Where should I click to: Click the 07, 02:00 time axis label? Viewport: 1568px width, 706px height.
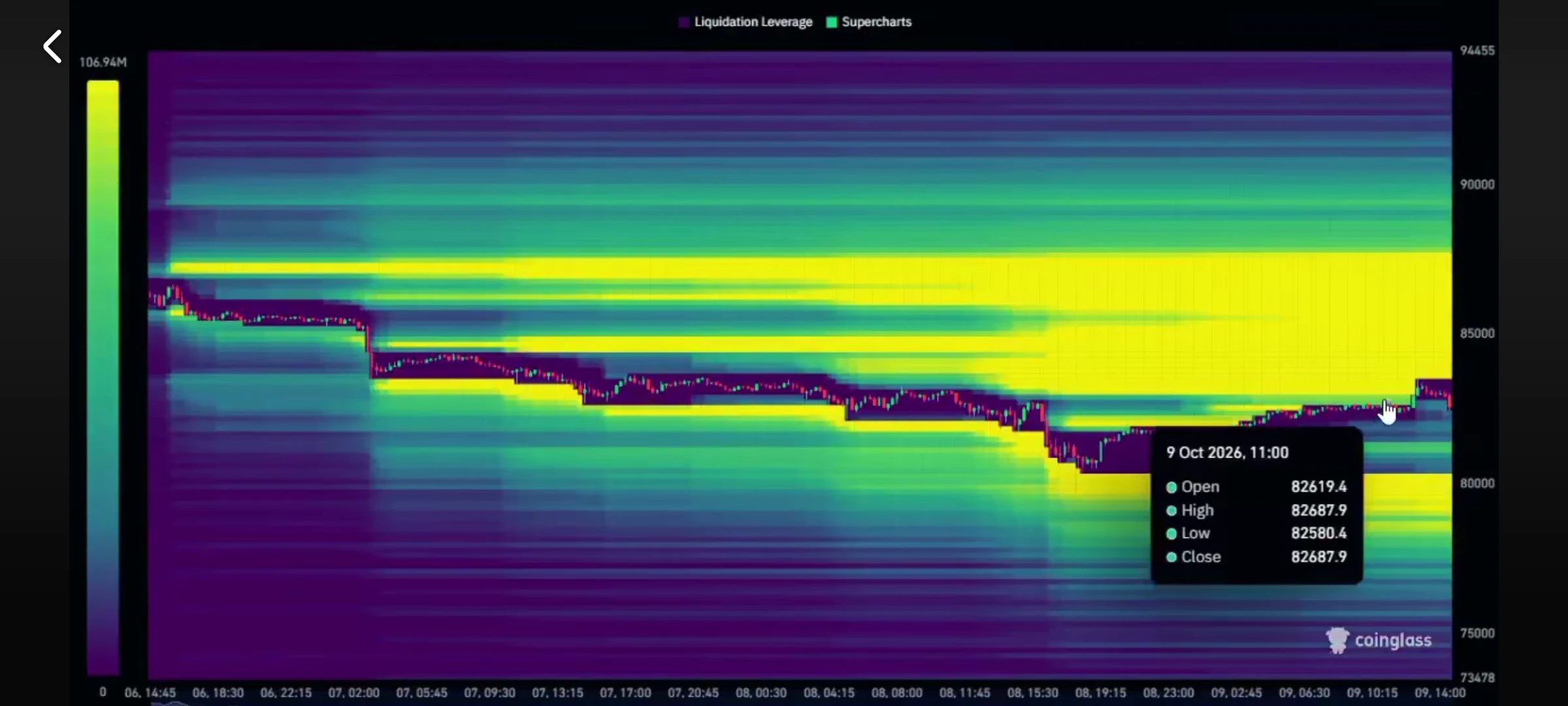pyautogui.click(x=353, y=693)
